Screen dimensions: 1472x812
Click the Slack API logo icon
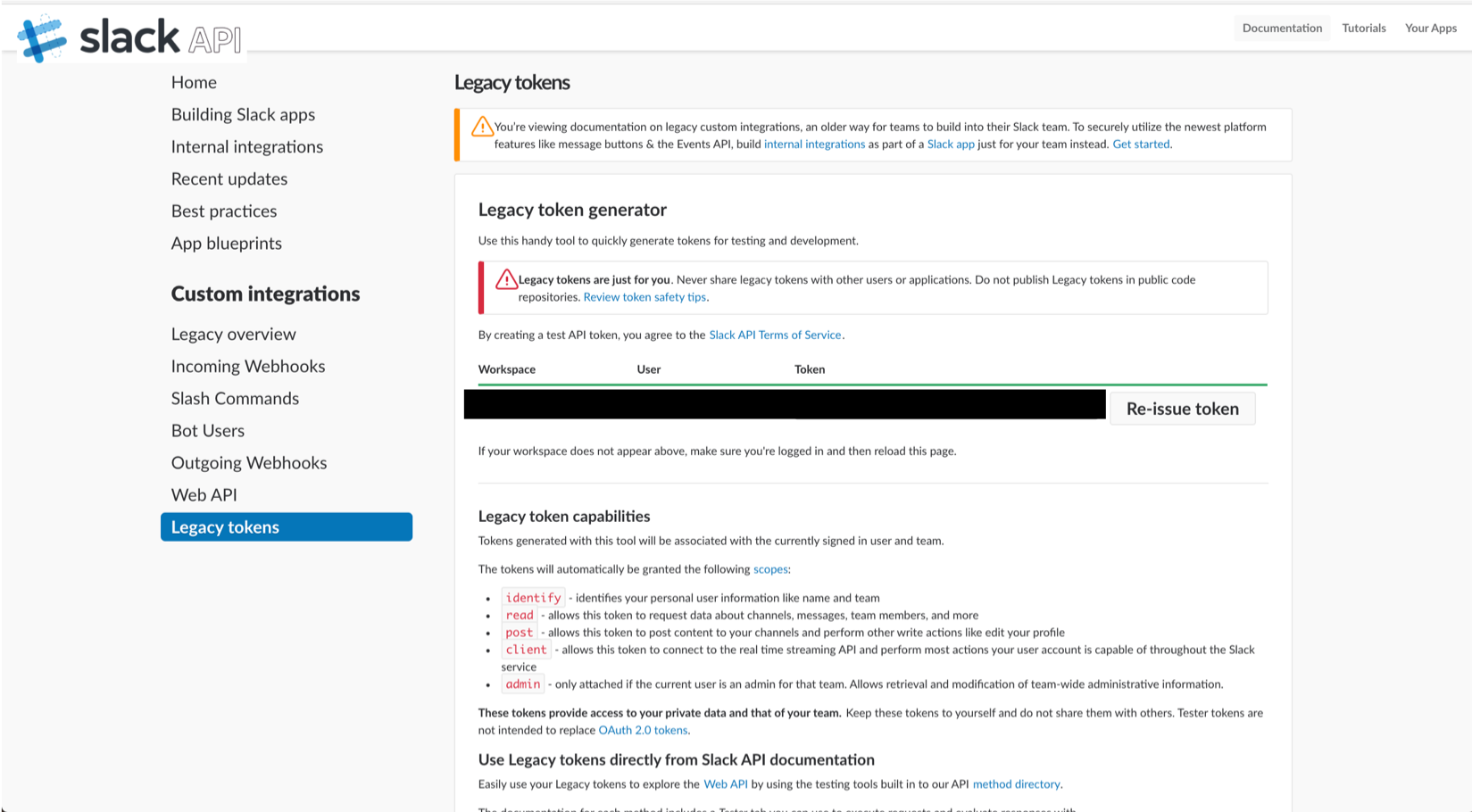click(x=43, y=38)
